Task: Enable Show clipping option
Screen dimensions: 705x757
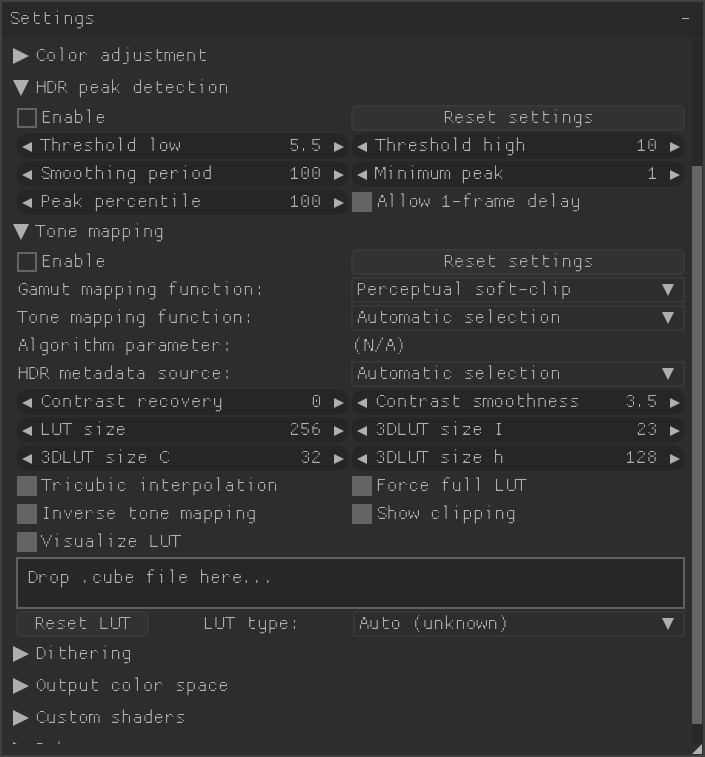Action: 362,514
